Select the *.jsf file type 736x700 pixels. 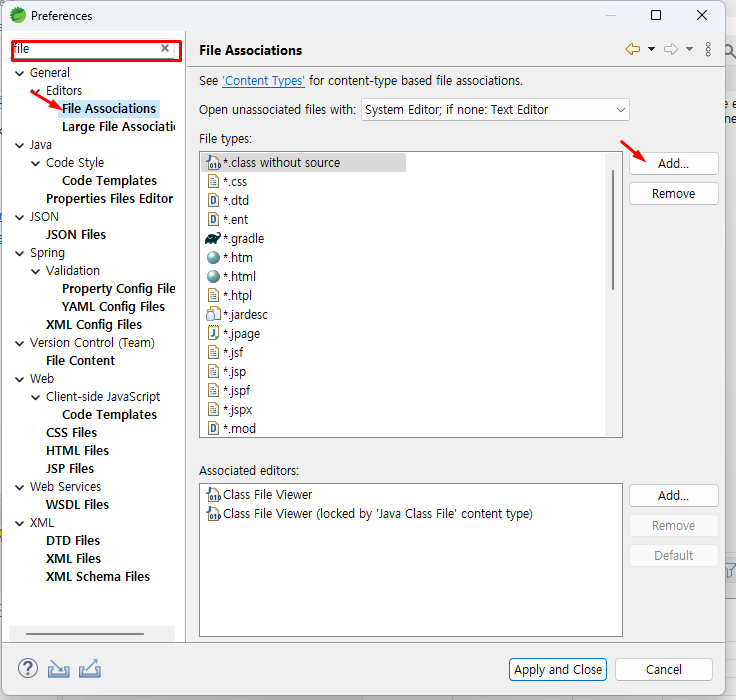click(225, 353)
